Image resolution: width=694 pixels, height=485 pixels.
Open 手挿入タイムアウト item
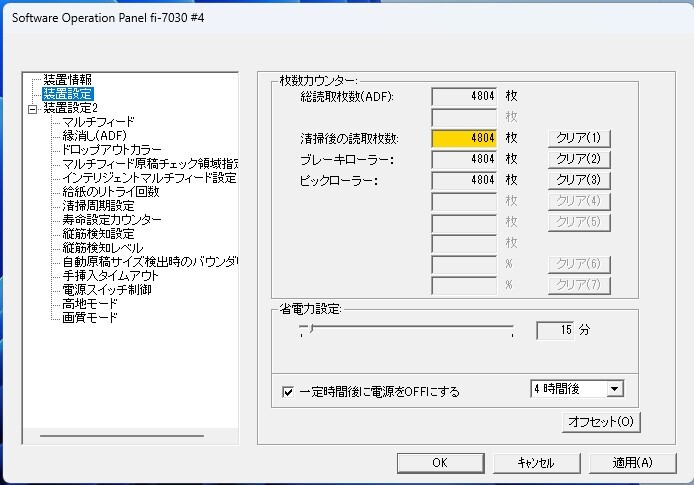click(110, 276)
